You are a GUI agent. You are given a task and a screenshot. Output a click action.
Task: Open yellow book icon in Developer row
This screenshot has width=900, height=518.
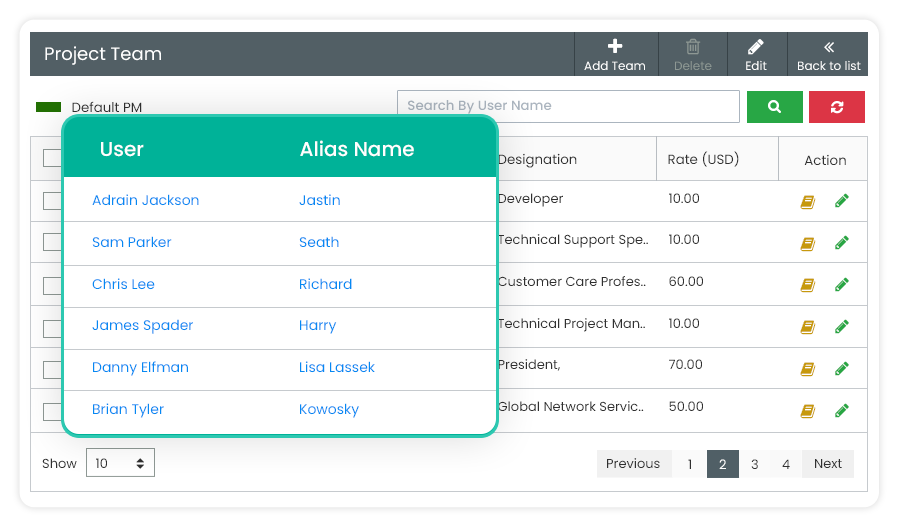(x=808, y=202)
